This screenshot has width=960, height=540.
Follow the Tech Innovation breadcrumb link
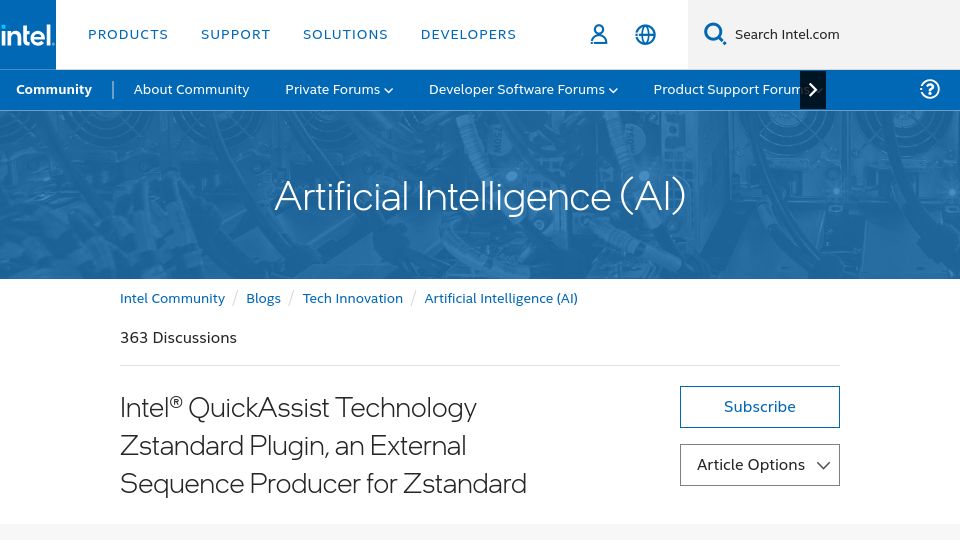[x=353, y=298]
